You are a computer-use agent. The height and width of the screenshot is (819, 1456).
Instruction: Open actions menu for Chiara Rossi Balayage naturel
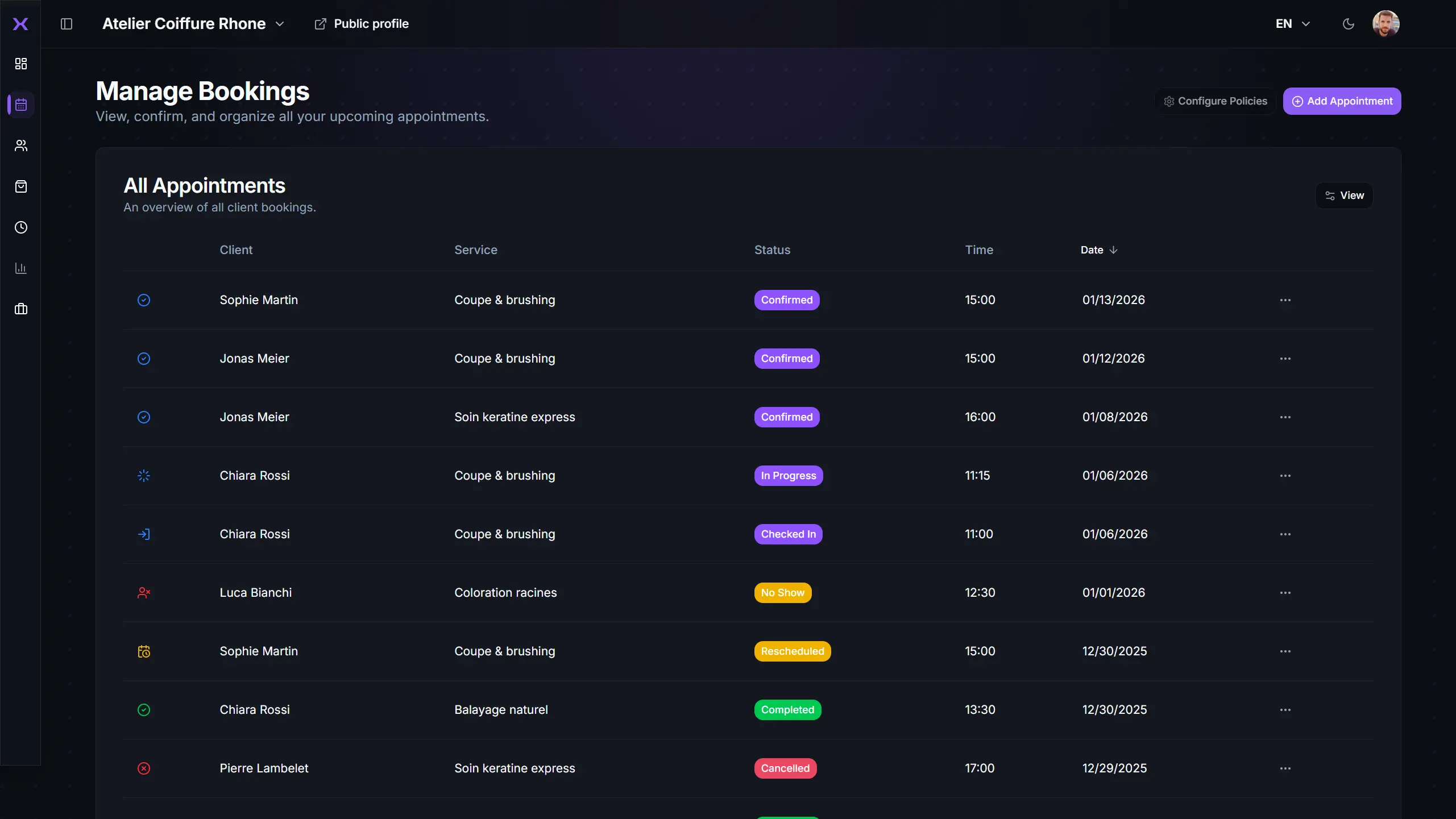coord(1285,710)
